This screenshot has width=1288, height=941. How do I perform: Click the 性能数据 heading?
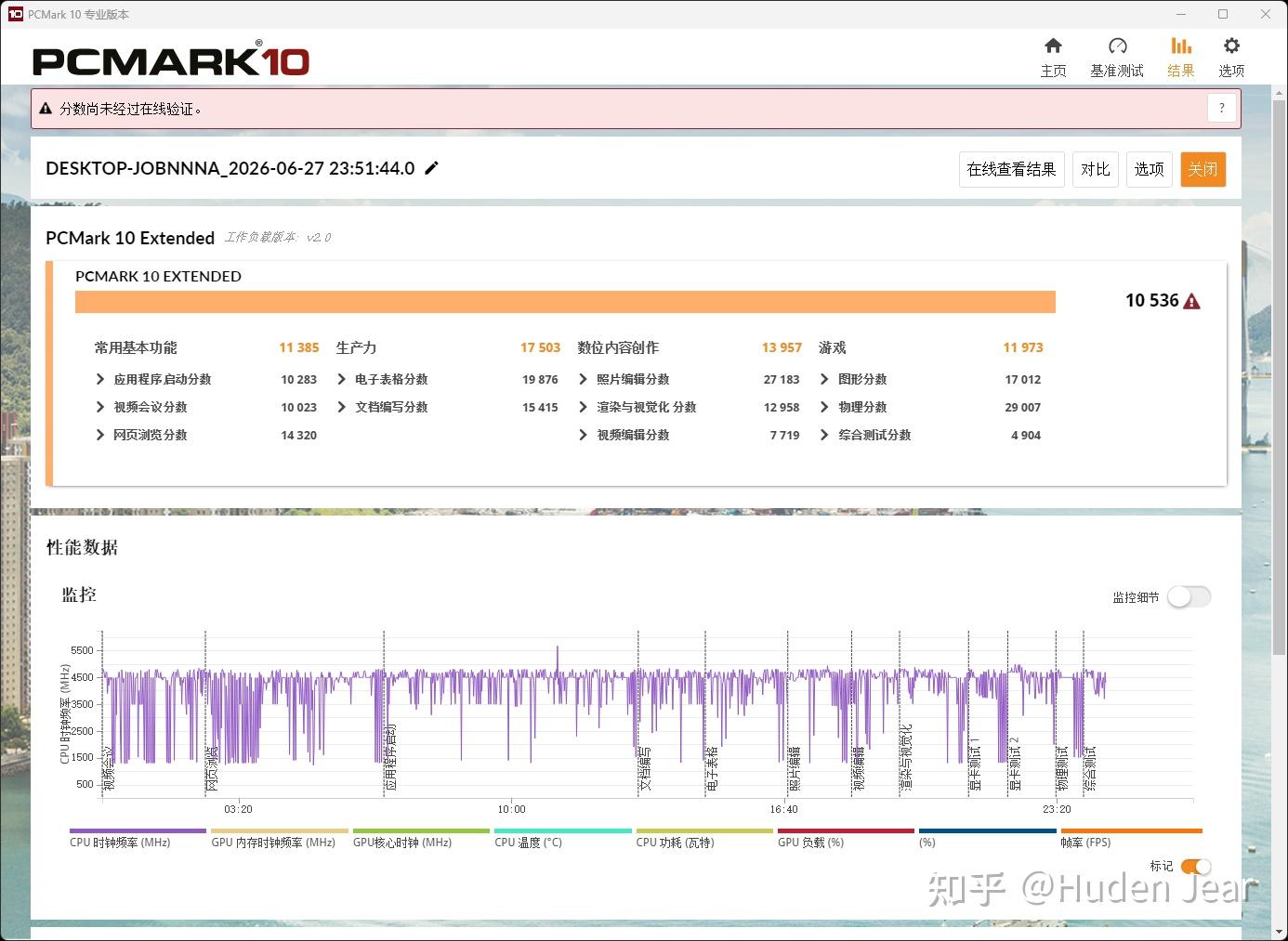[x=82, y=547]
